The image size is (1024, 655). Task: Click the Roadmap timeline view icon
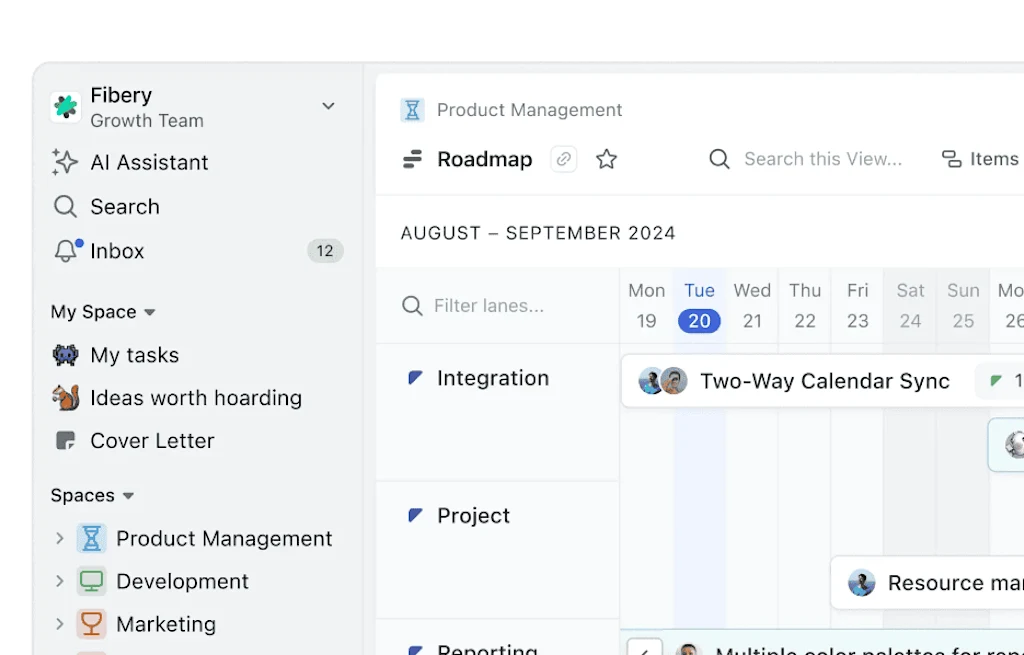[412, 159]
